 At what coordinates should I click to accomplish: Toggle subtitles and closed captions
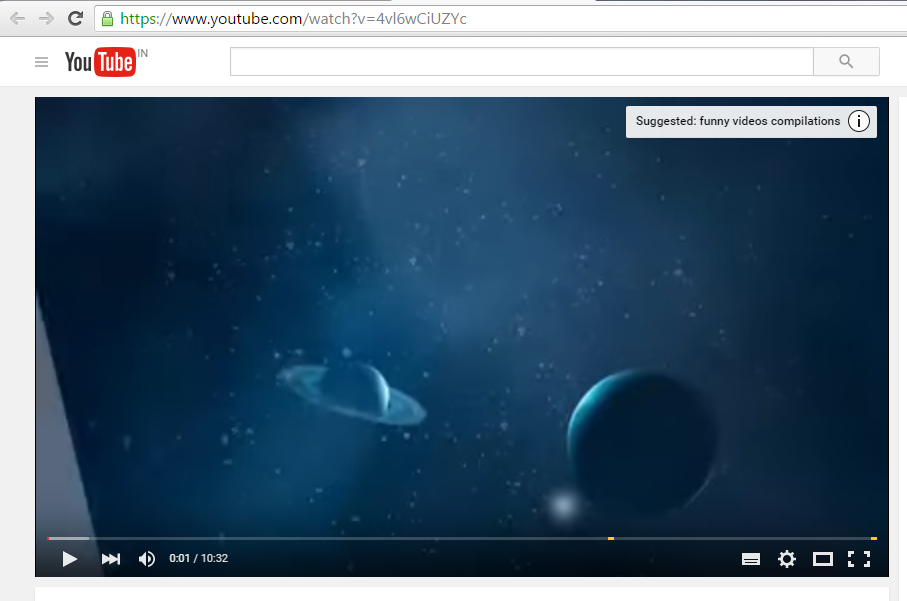coord(751,559)
